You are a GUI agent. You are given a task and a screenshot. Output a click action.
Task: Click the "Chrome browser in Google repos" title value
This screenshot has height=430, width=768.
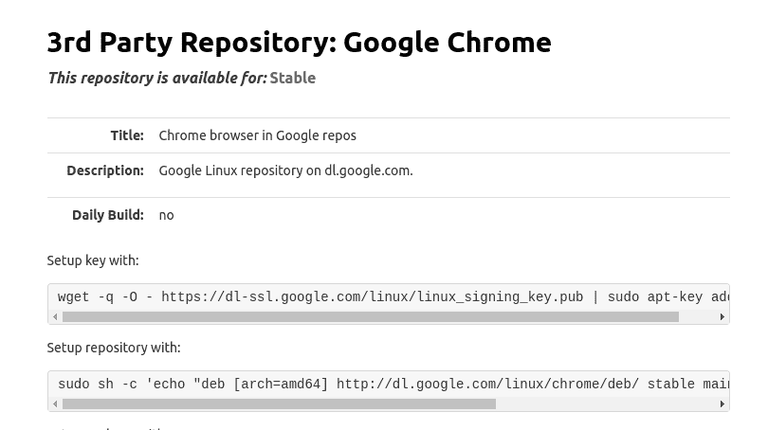257,135
